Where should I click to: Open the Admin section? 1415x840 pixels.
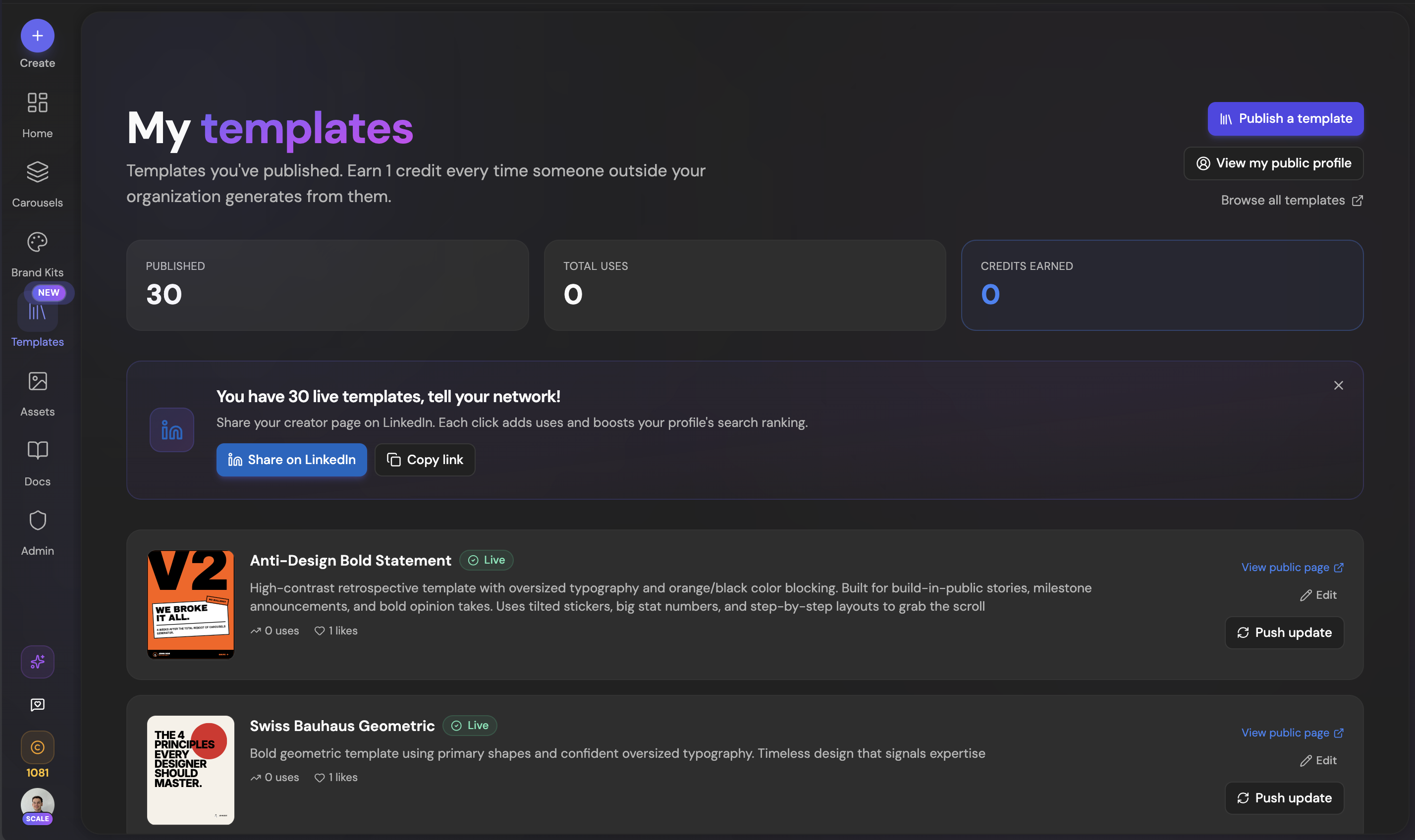[37, 521]
